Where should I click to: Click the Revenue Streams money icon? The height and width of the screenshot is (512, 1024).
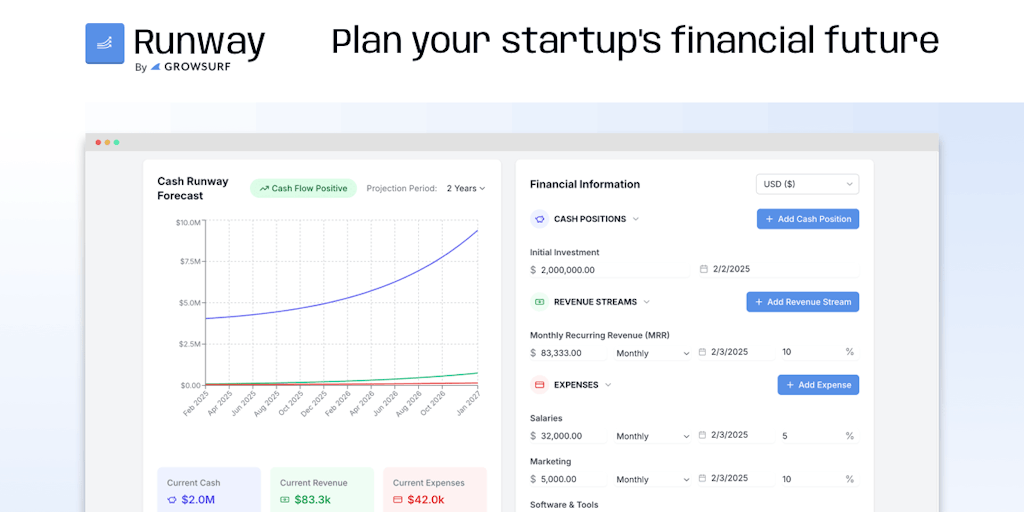[x=539, y=302]
